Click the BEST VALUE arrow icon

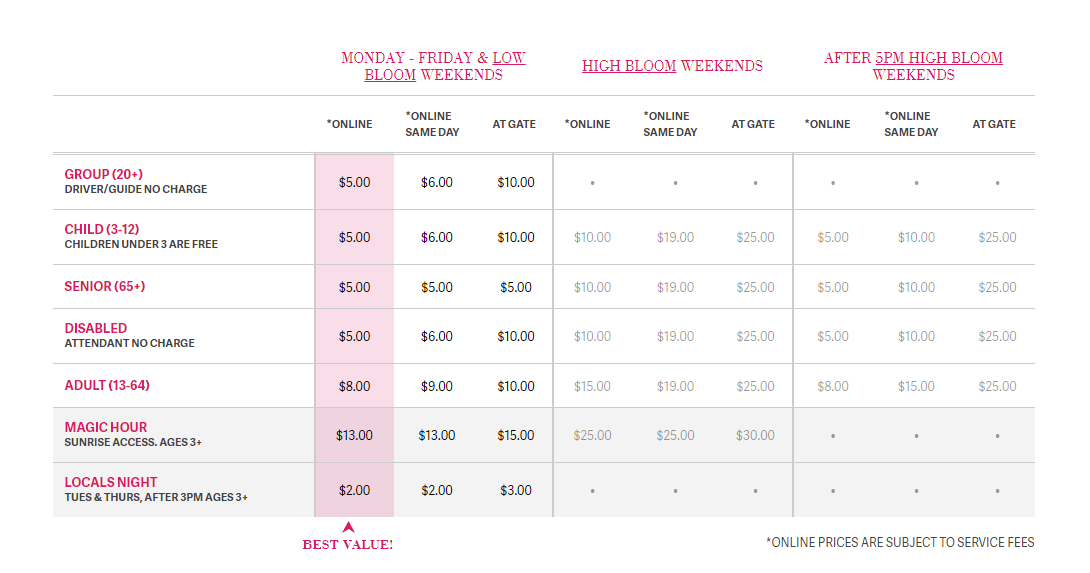pos(348,527)
